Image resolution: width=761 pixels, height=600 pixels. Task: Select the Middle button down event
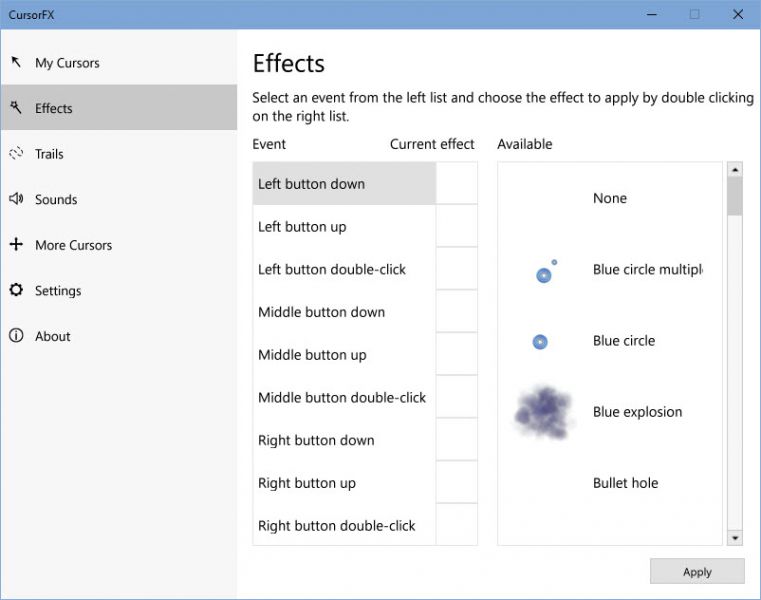(344, 312)
